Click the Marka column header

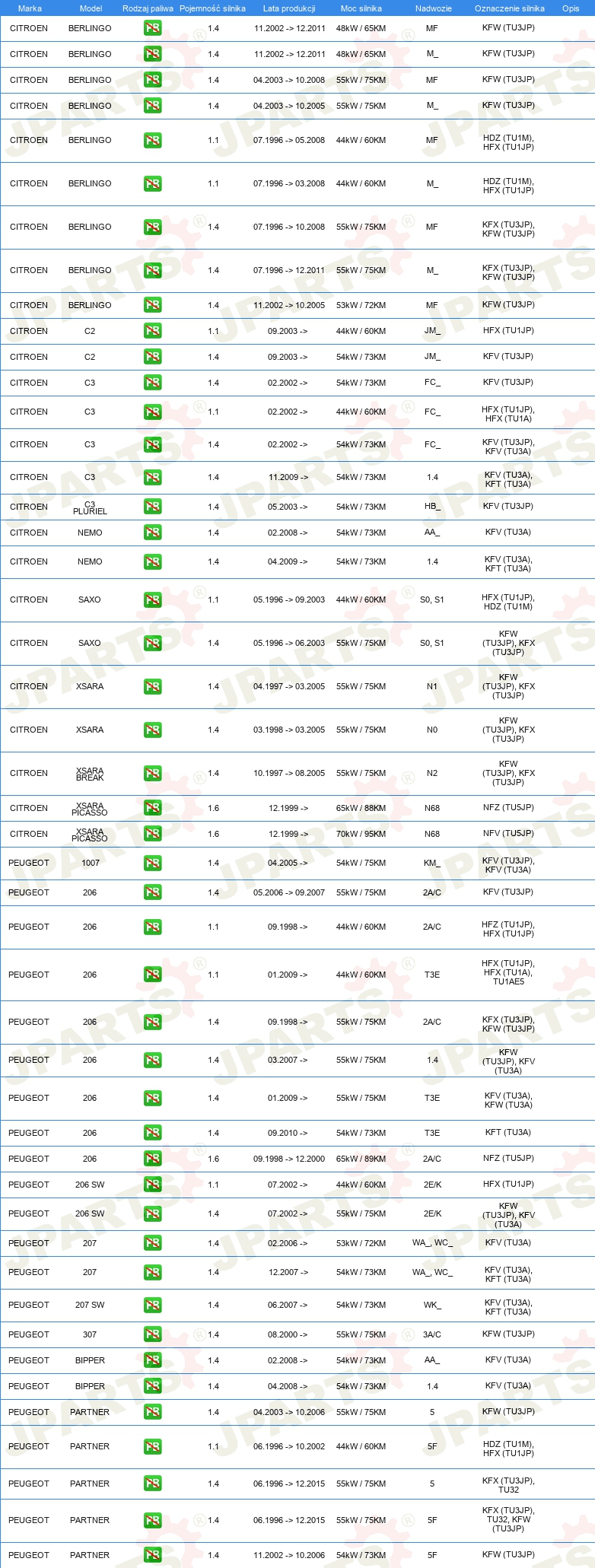click(x=30, y=8)
